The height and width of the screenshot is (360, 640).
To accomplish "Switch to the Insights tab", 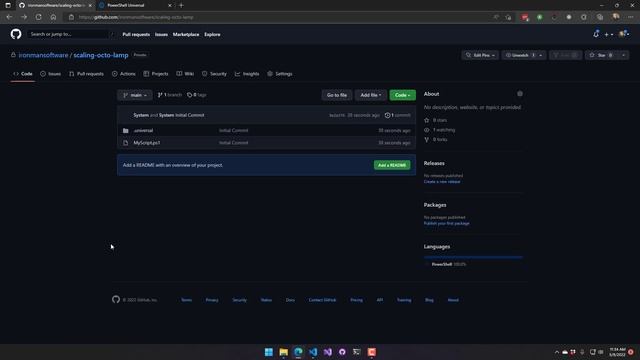I will 247,74.
